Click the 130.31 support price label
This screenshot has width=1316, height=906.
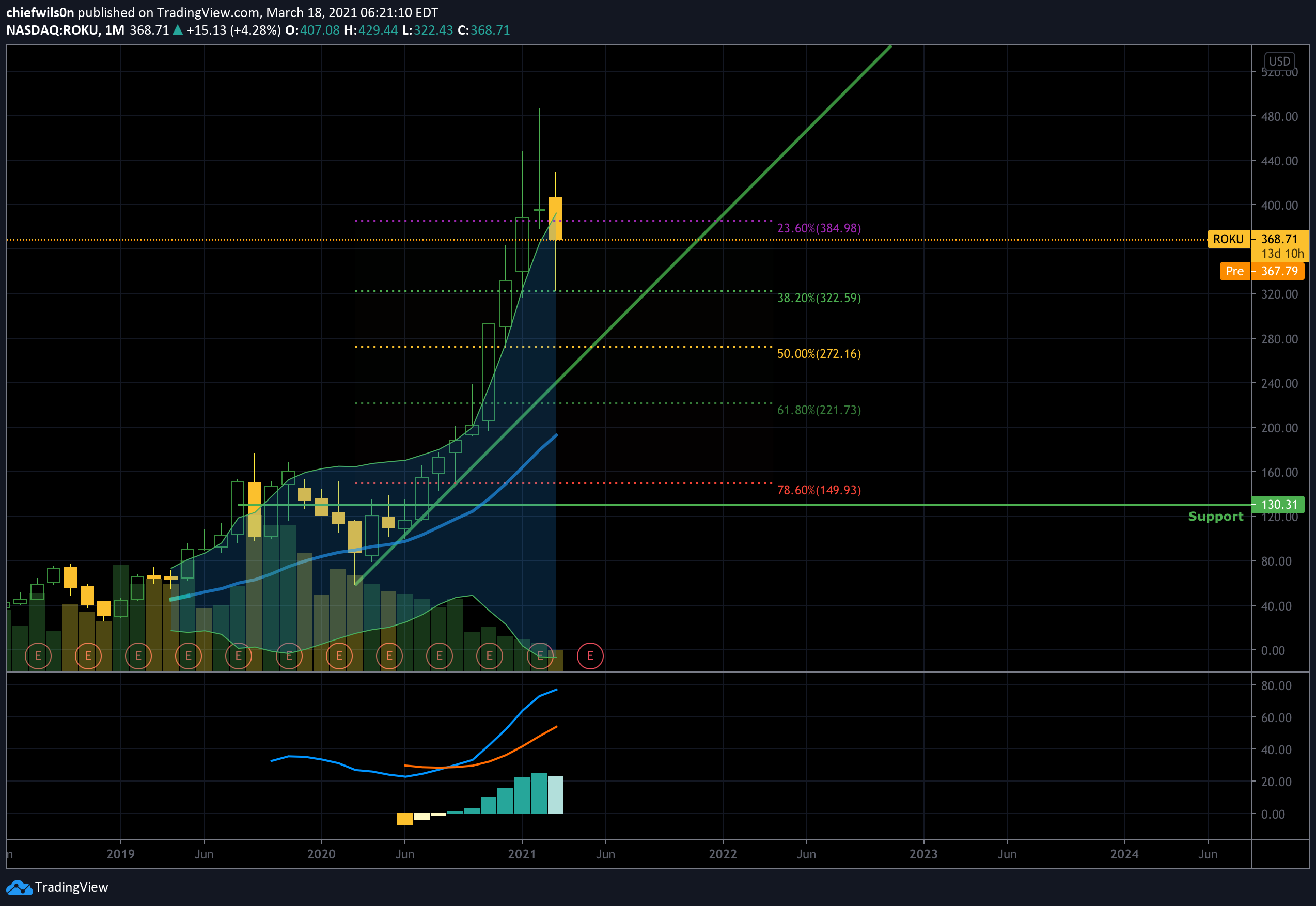(1278, 504)
